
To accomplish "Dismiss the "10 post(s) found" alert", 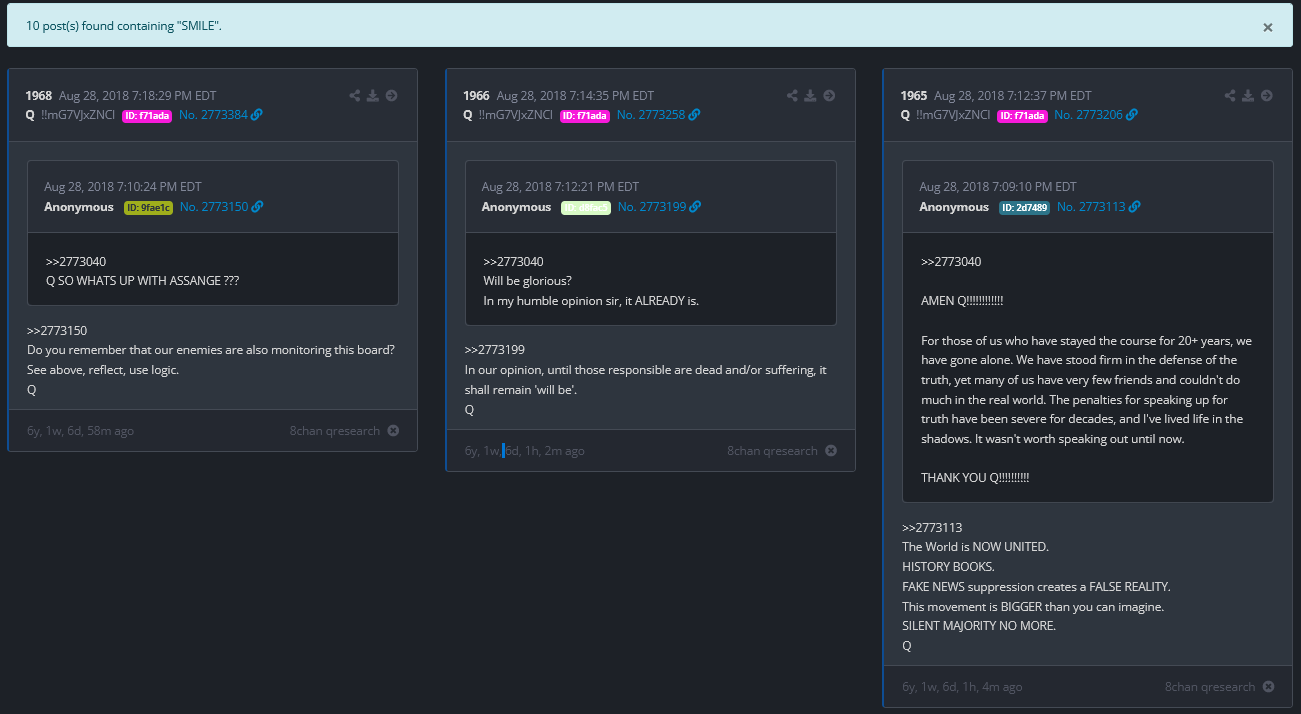I will [1267, 27].
